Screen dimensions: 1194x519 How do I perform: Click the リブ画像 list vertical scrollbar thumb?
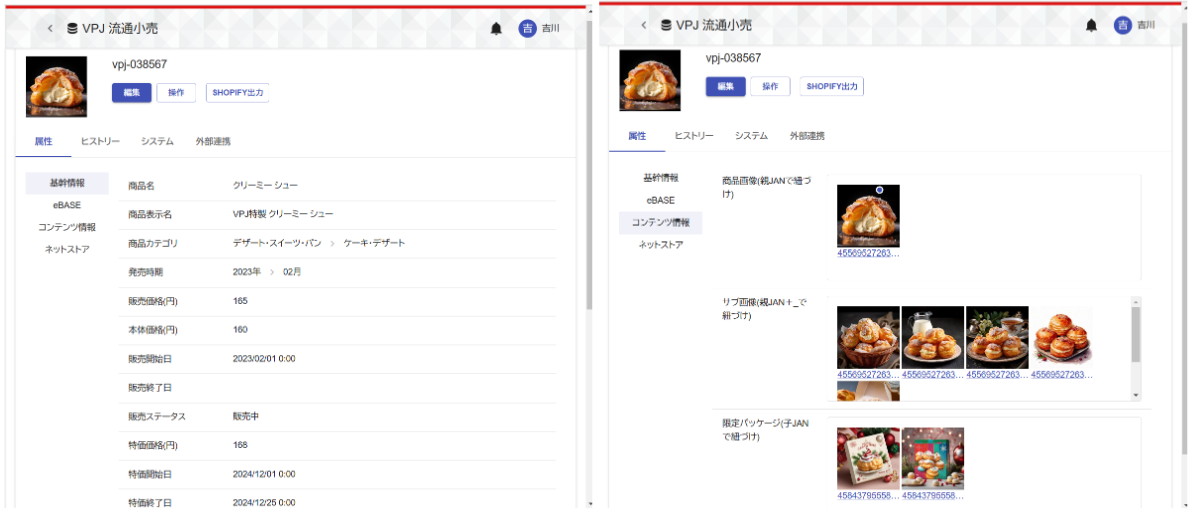click(1135, 335)
